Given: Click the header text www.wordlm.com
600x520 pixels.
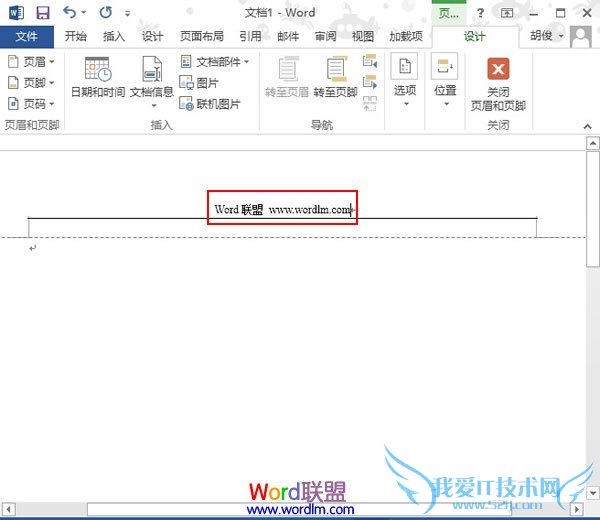Looking at the screenshot, I should pos(310,210).
